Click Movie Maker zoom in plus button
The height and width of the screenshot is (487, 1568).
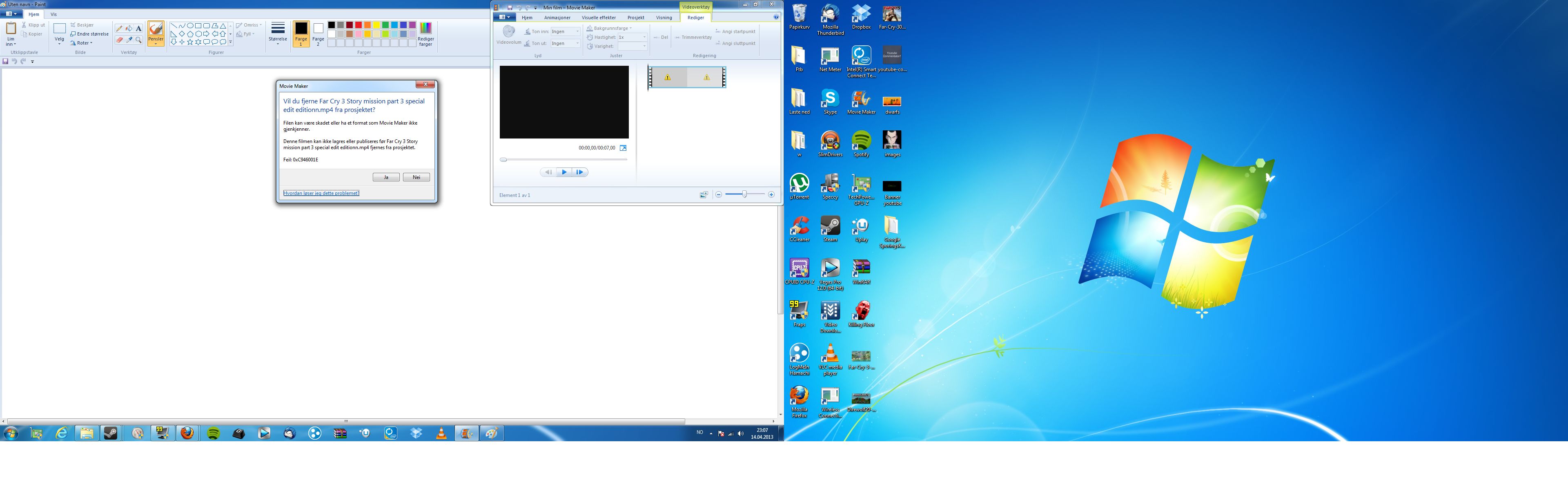pyautogui.click(x=771, y=195)
